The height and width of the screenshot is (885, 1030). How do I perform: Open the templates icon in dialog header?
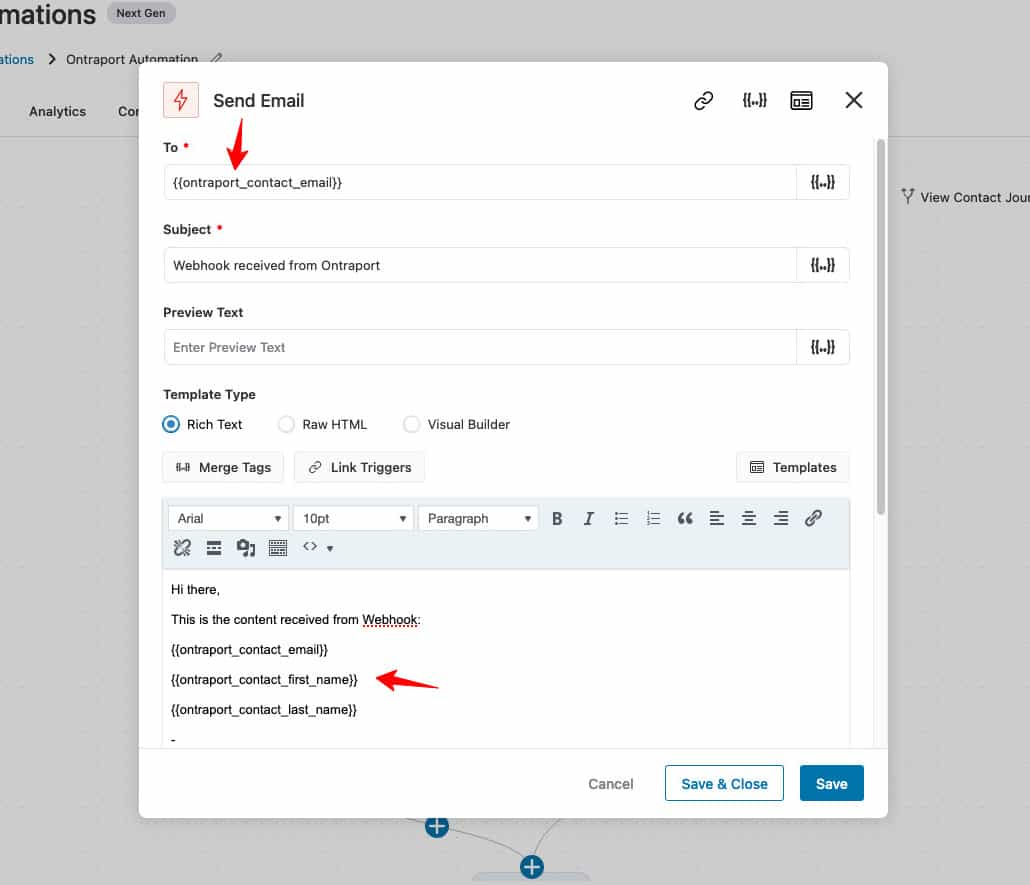pyautogui.click(x=801, y=101)
